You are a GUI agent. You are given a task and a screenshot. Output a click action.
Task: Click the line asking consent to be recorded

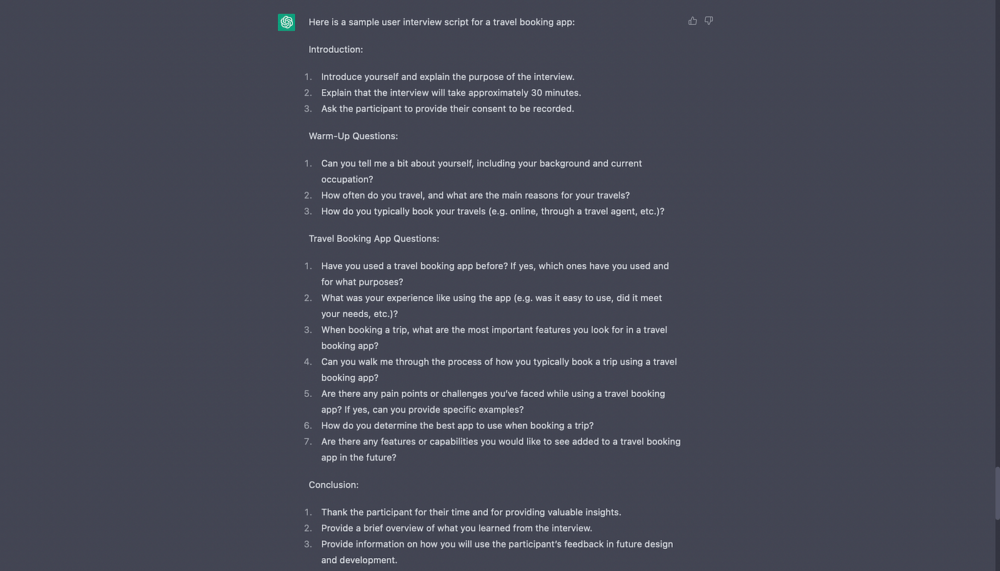click(x=448, y=108)
